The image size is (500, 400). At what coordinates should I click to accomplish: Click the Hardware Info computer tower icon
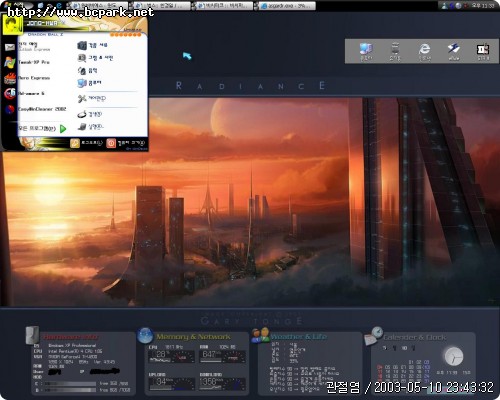(x=32, y=335)
